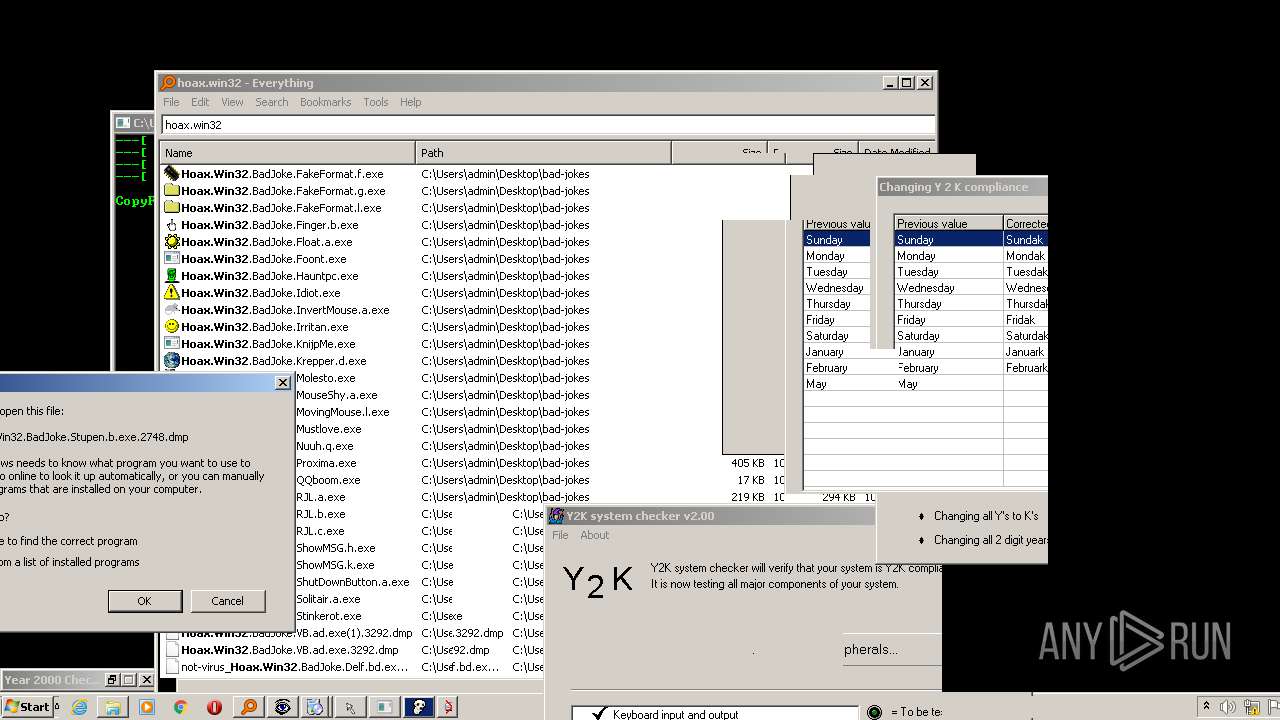Select the Krepper.d.exe globe icon

[172, 361]
